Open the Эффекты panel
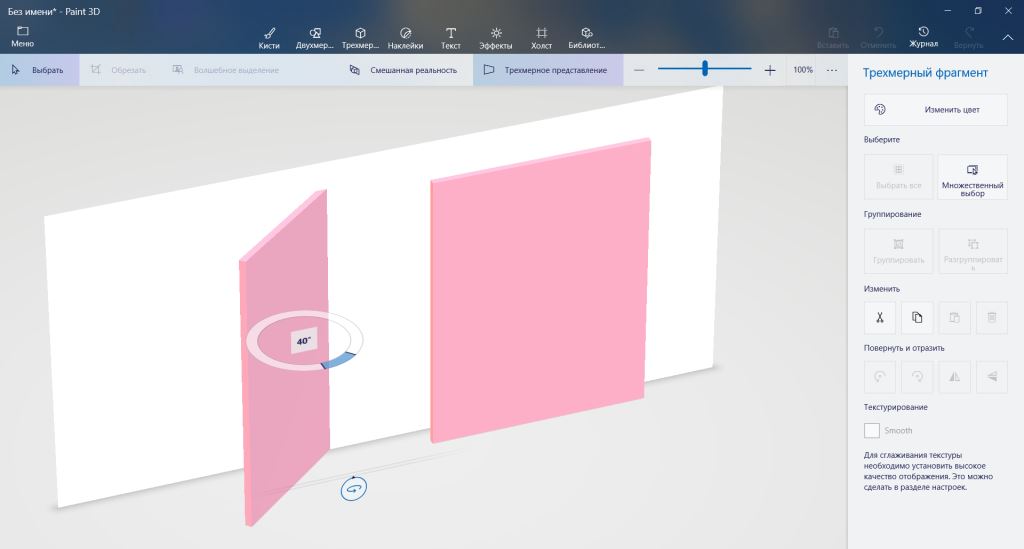This screenshot has width=1024, height=549. tap(495, 37)
